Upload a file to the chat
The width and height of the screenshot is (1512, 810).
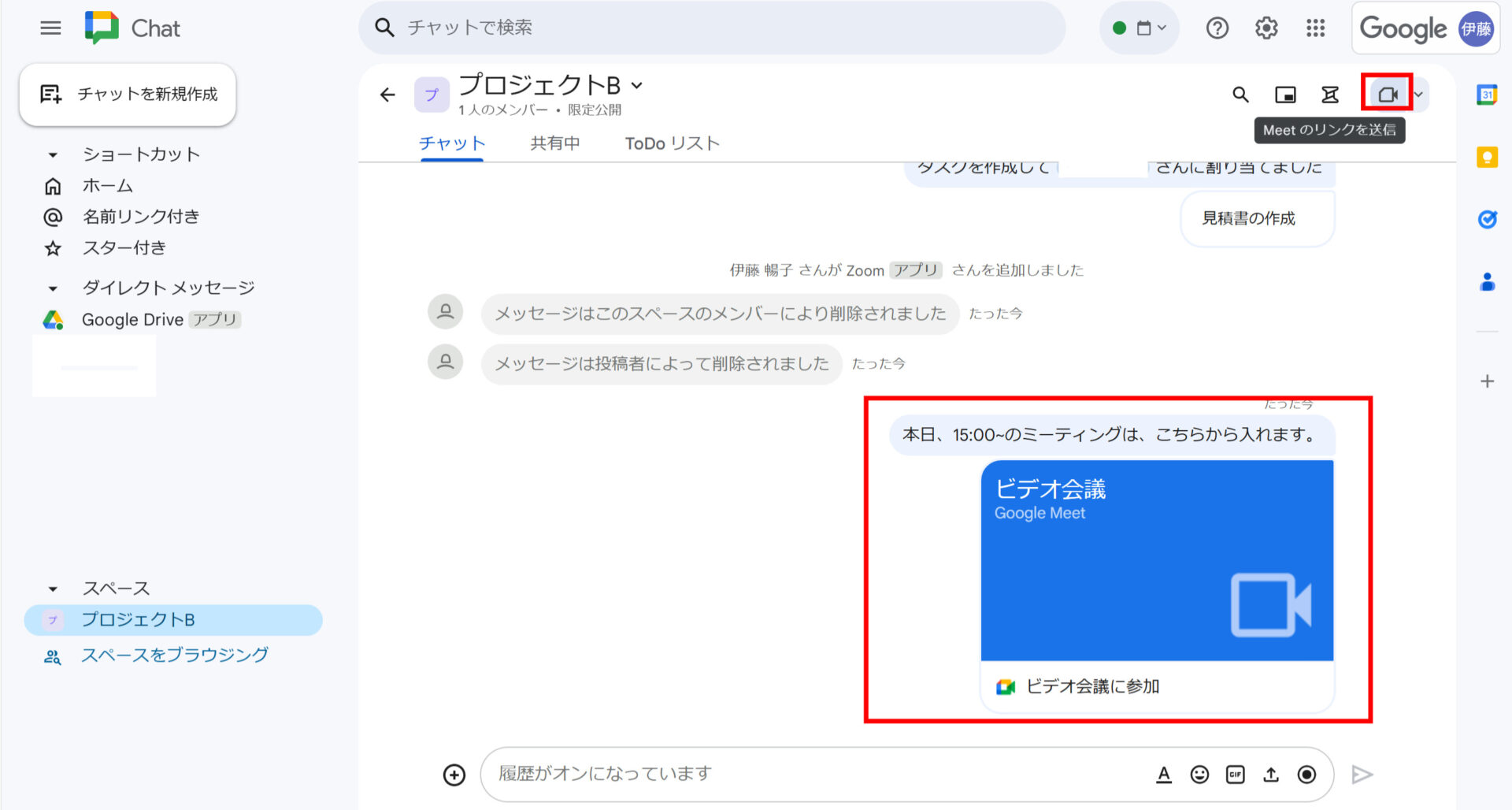pos(1271,775)
